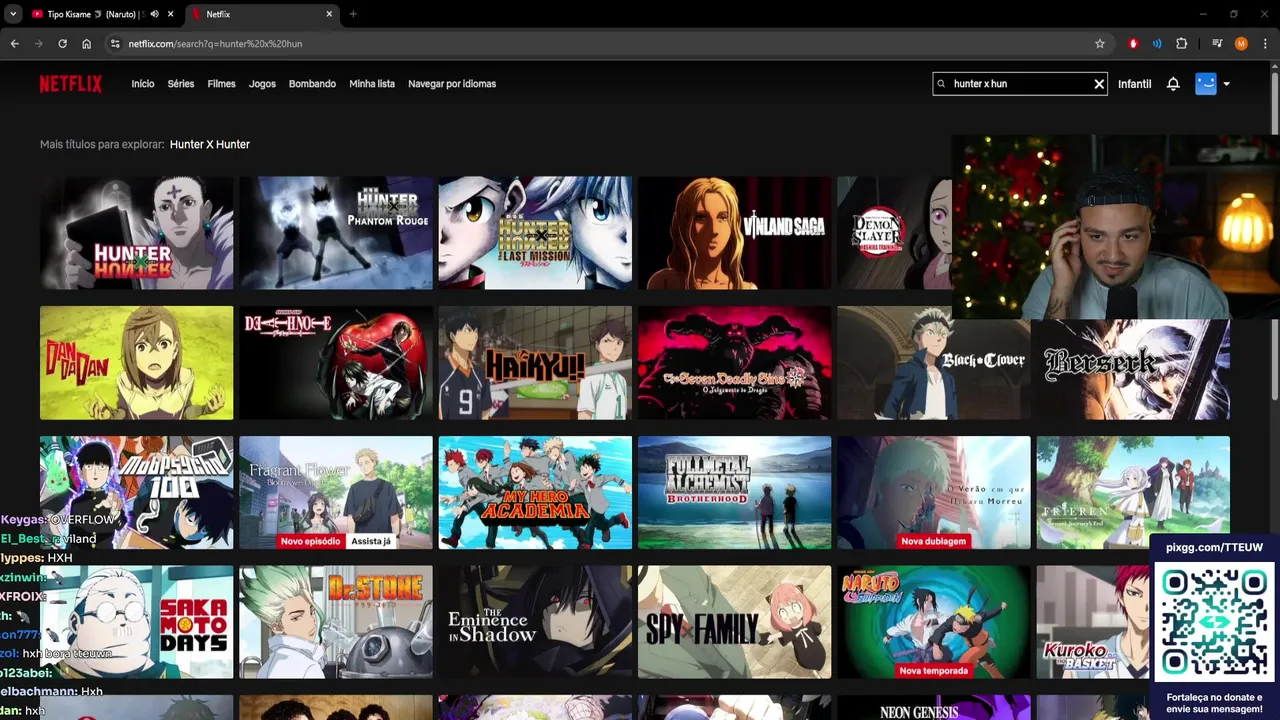
Task: Open the Infantil kids section
Action: [1134, 84]
